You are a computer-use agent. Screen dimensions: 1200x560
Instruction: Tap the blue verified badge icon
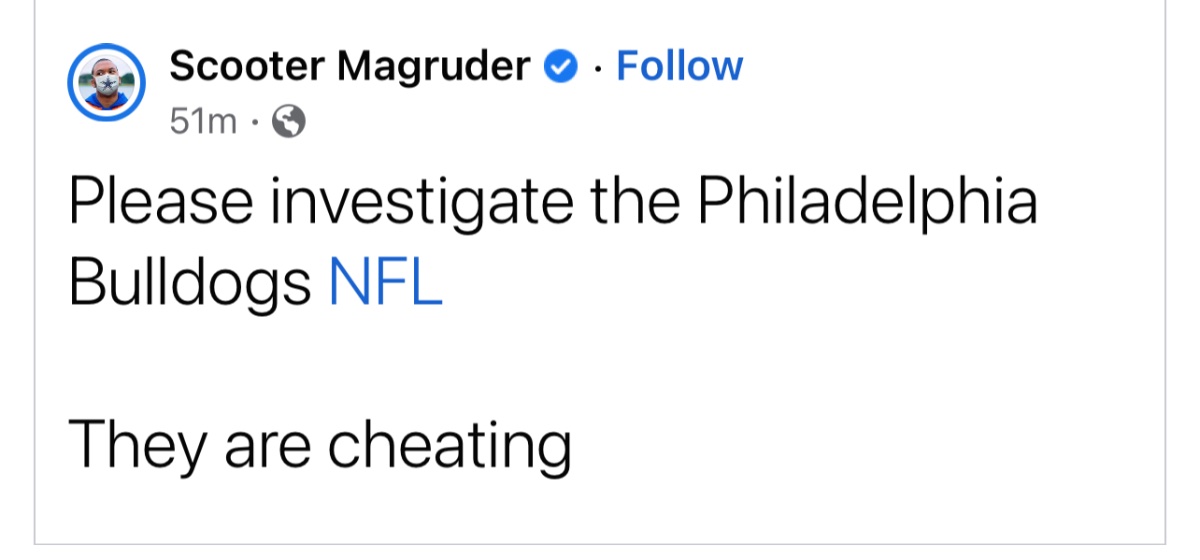pos(559,67)
